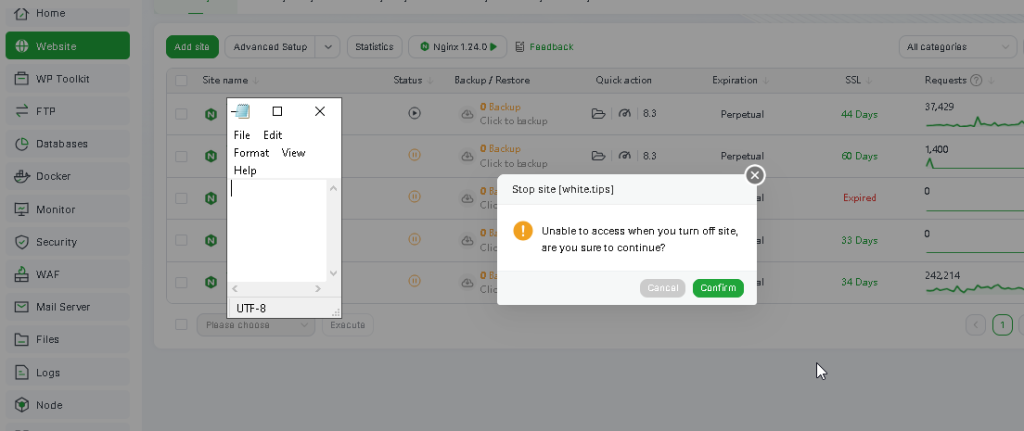The image size is (1024, 431).
Task: Click the Files folder icon in sidebar
Action: click(22, 340)
